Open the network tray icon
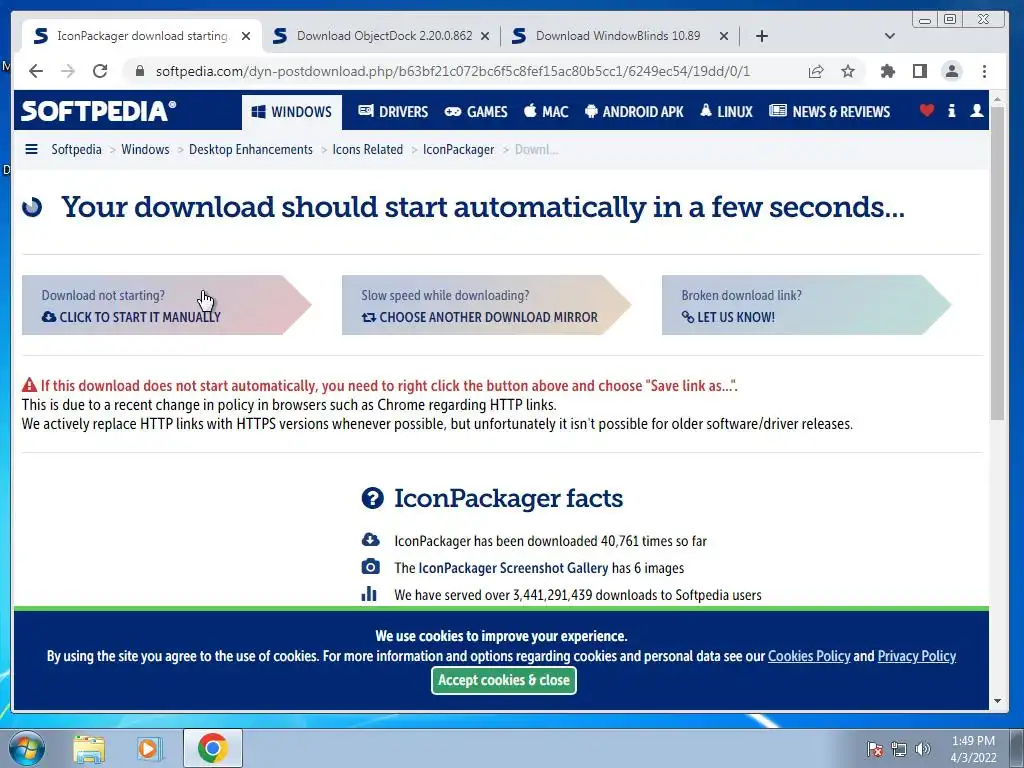 point(899,749)
